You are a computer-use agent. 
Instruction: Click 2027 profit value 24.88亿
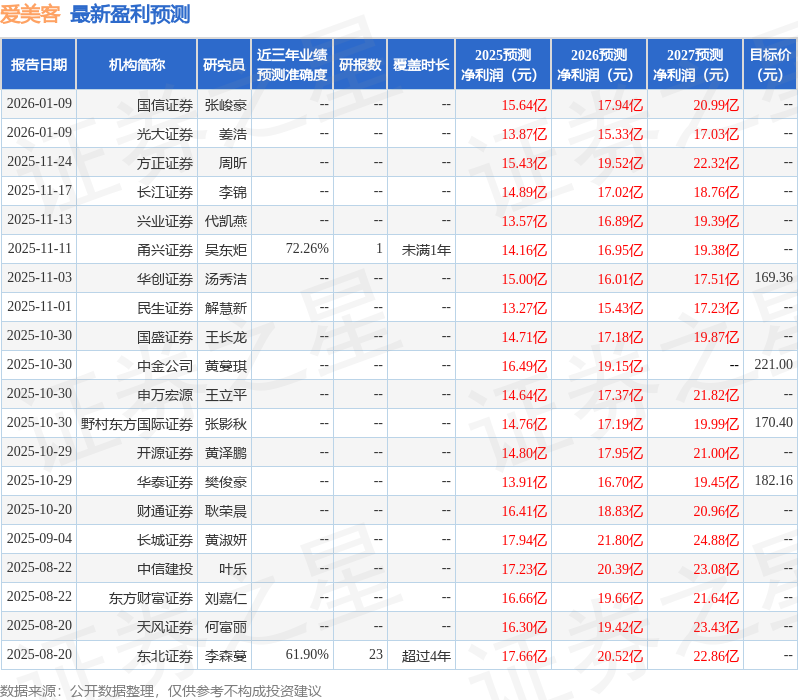click(x=716, y=541)
